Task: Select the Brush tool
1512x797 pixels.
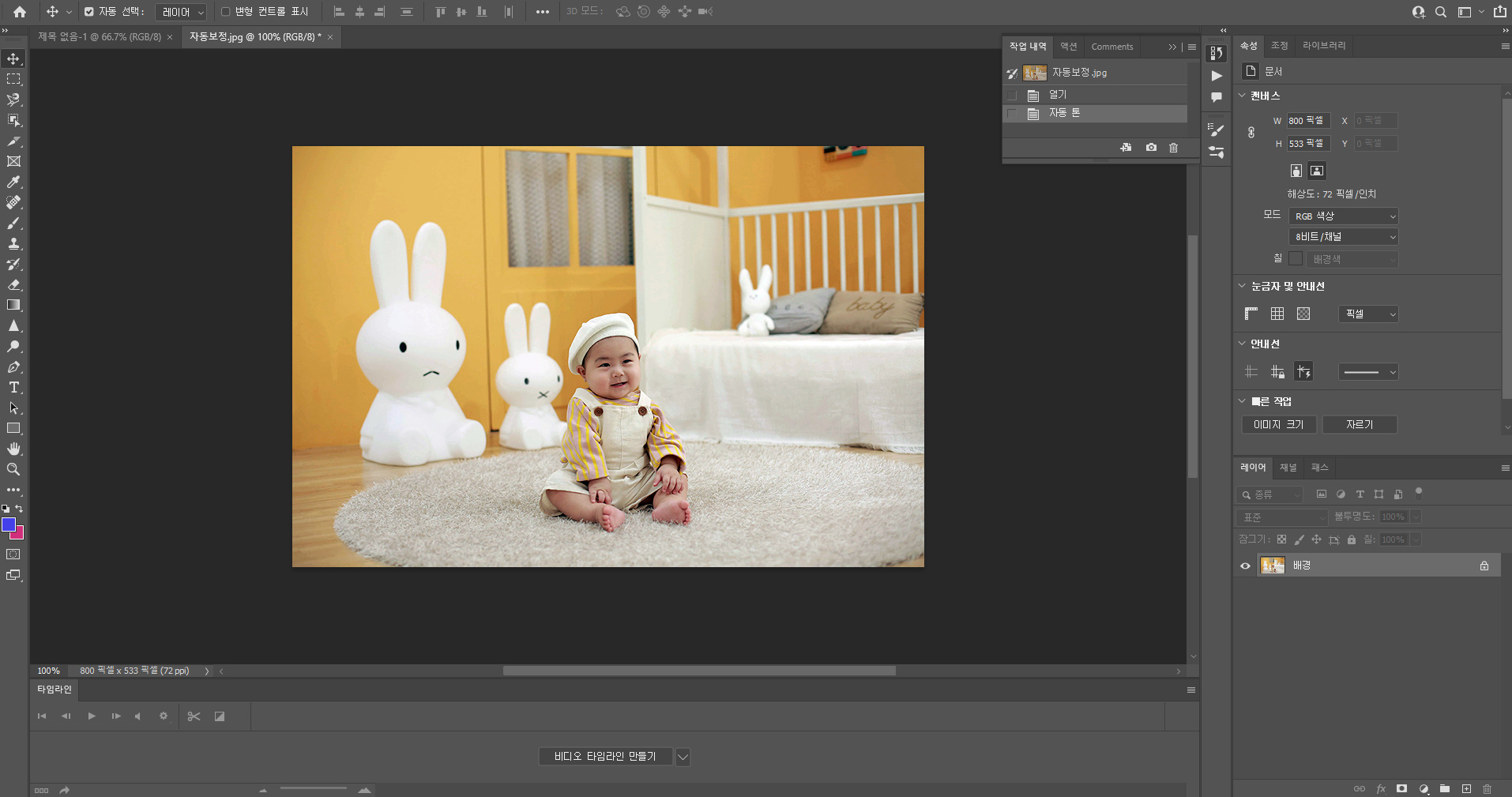Action: 13,223
